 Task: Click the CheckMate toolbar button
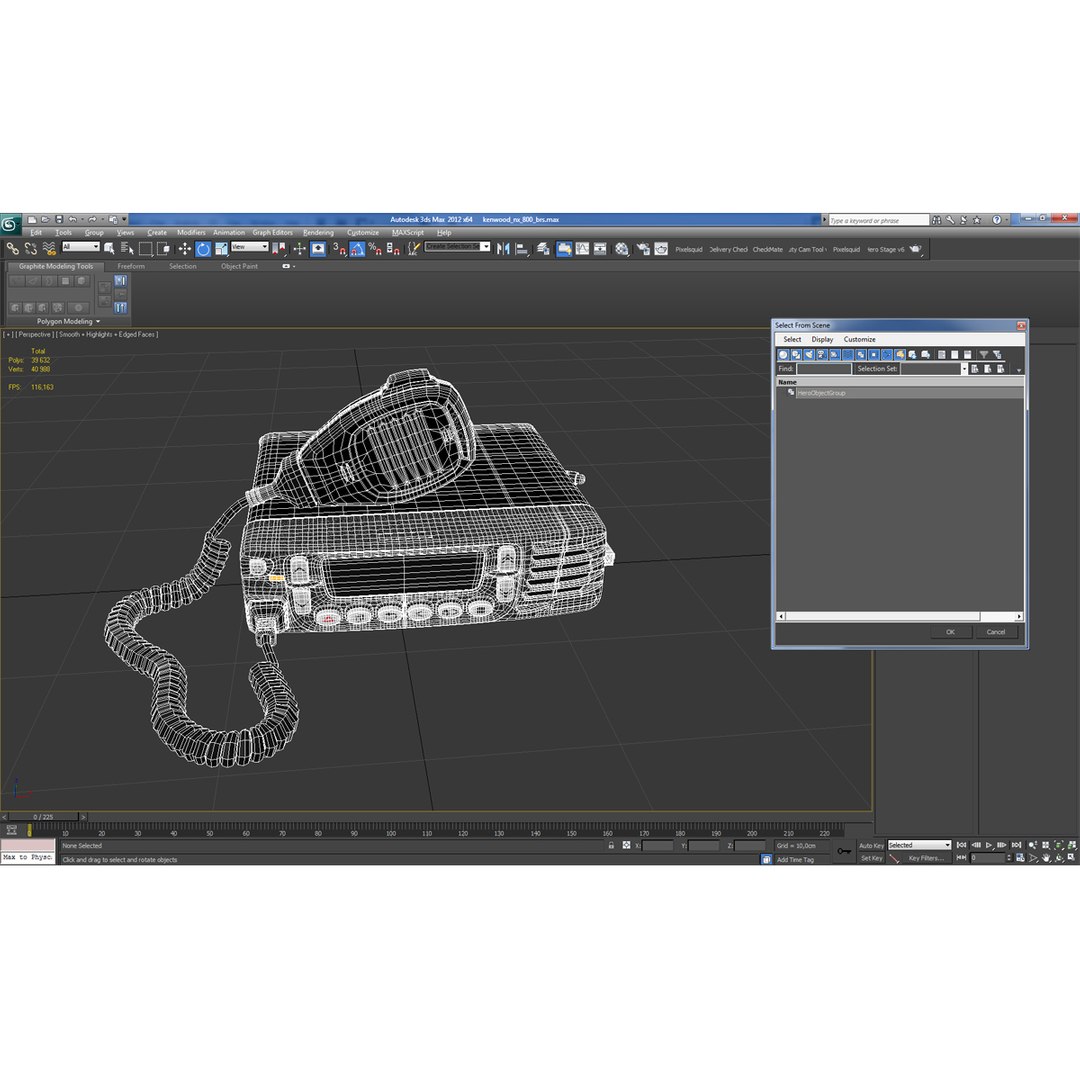click(767, 249)
